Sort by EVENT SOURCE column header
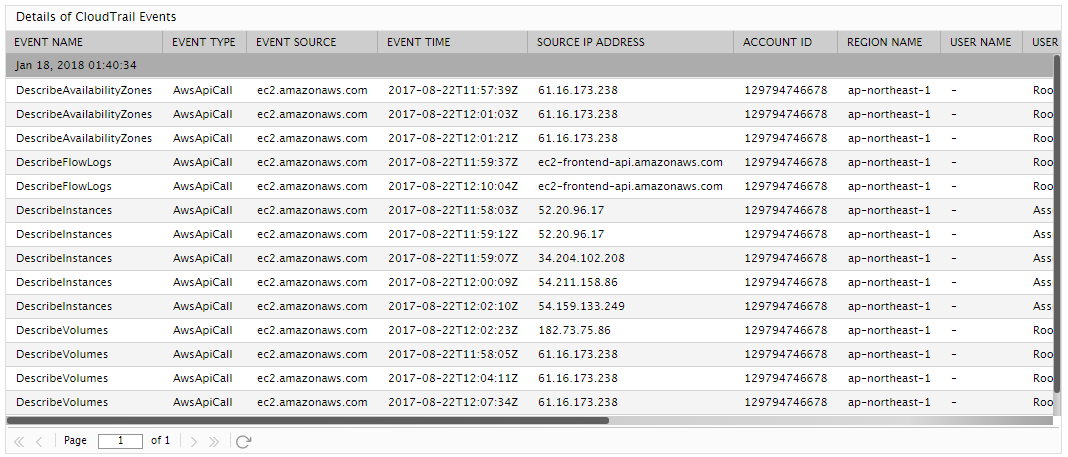1068x457 pixels. coord(312,42)
